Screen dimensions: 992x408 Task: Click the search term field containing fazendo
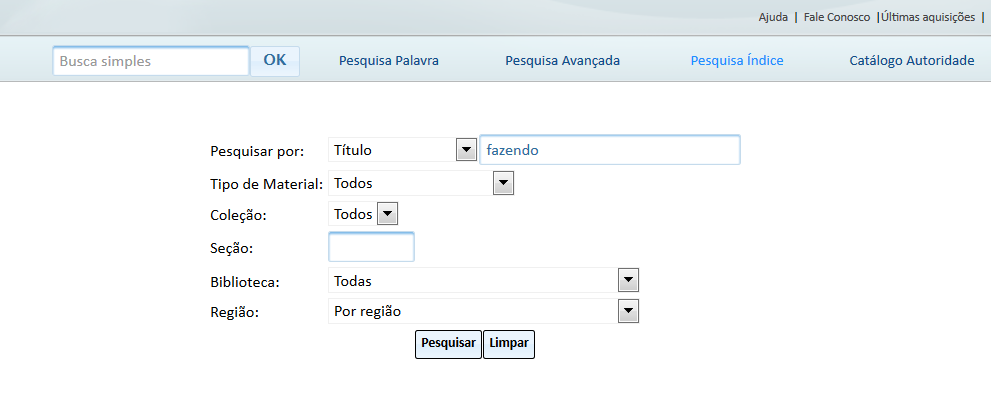pos(610,150)
